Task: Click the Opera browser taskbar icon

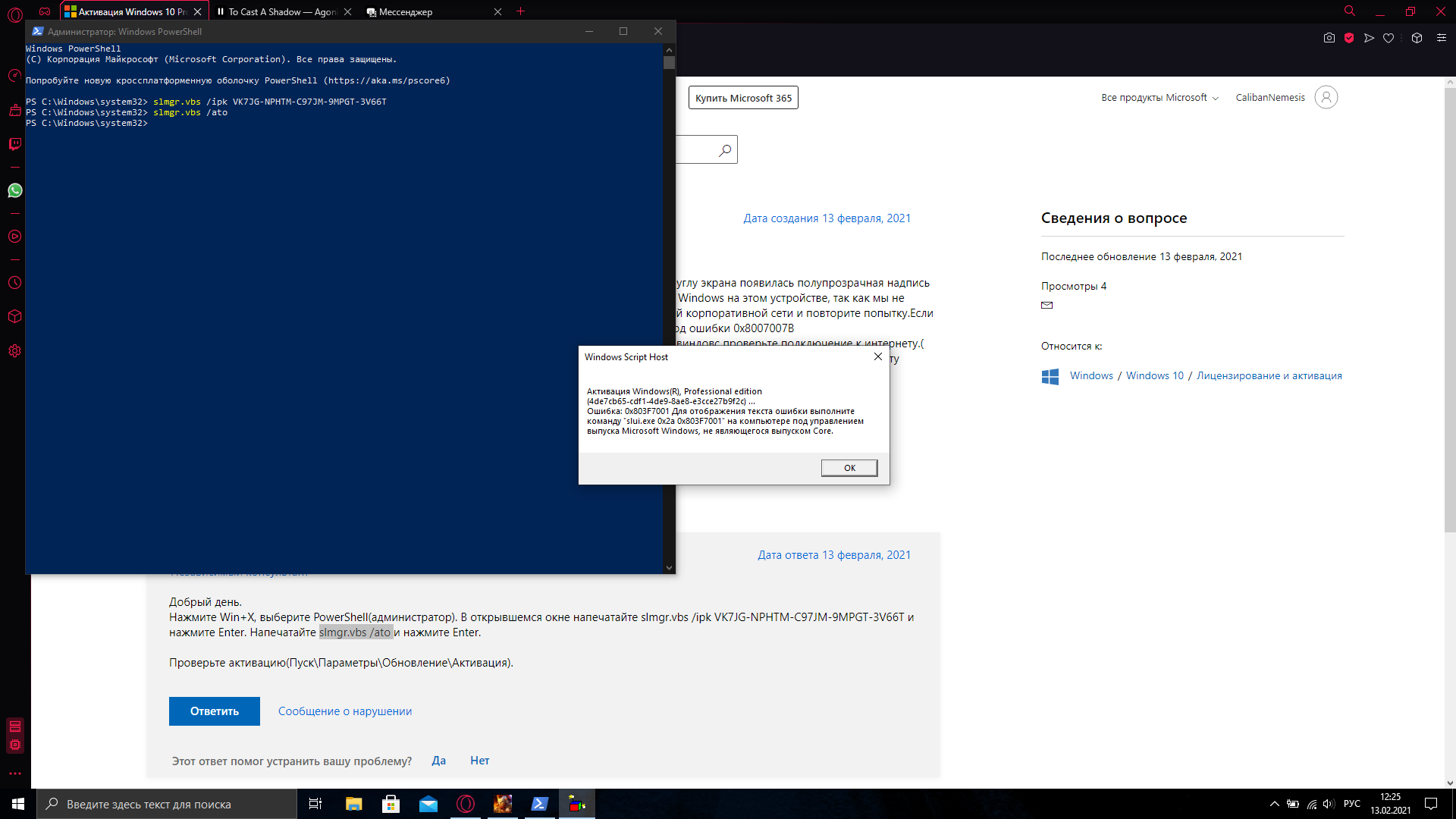Action: [466, 804]
